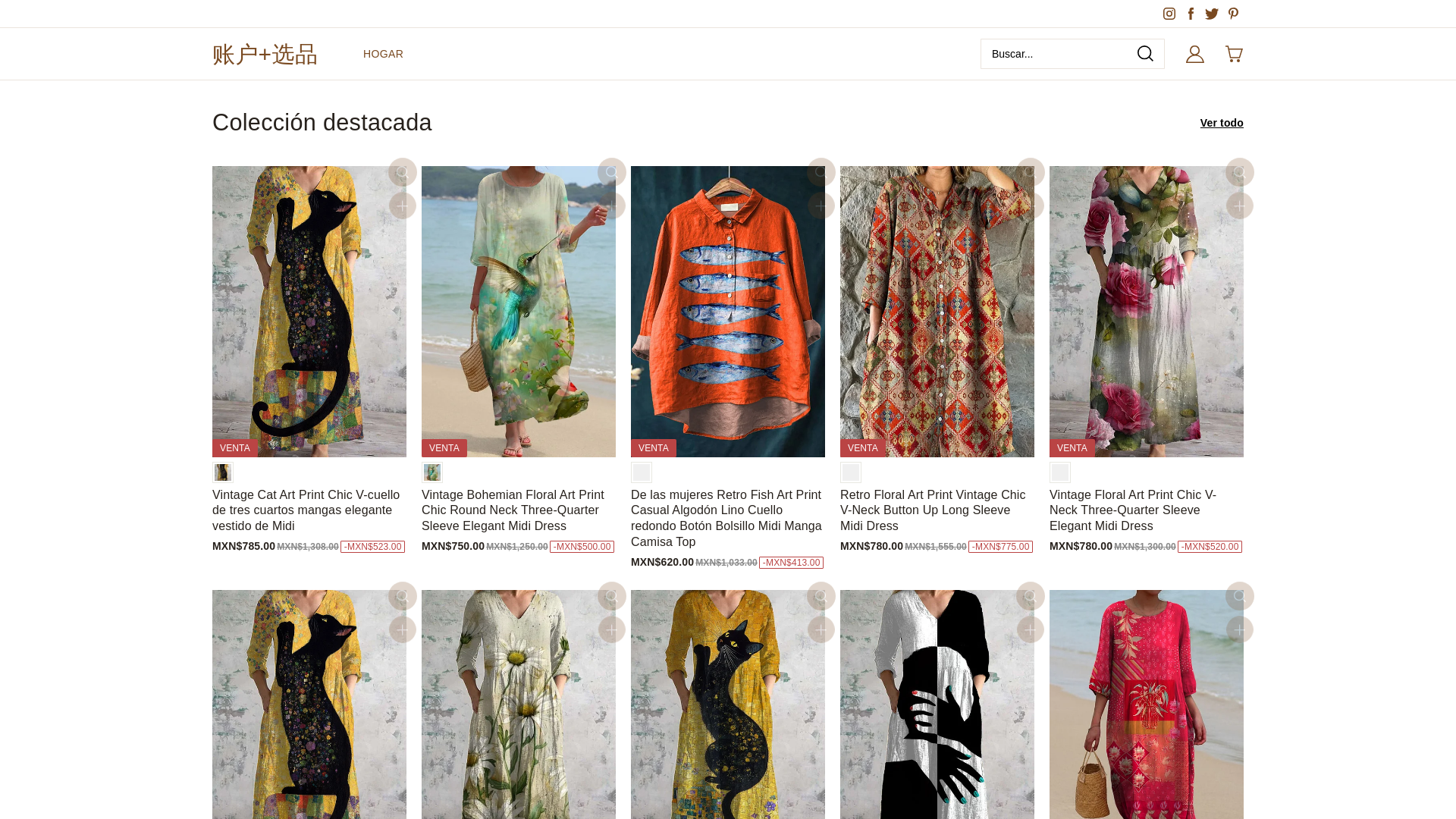Open the hummingbird beach dress image
This screenshot has height=819, width=1456.
519,312
